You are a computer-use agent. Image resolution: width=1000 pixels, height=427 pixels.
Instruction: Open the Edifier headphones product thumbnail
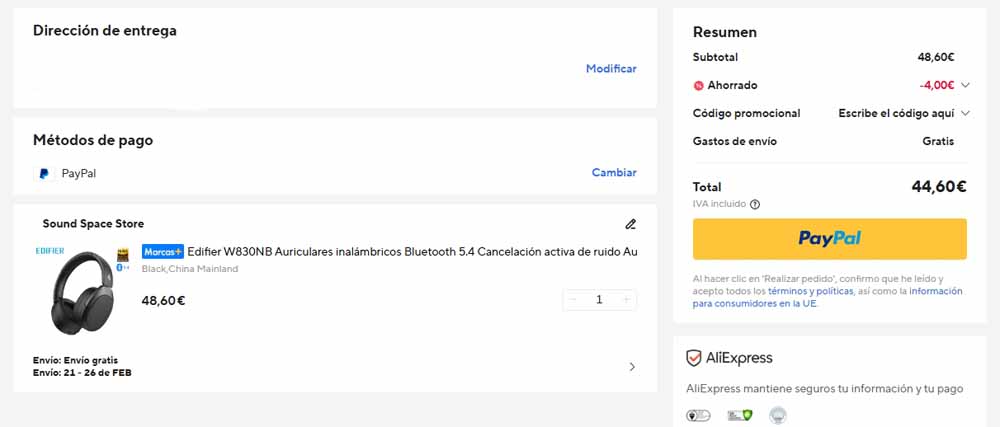coord(82,292)
